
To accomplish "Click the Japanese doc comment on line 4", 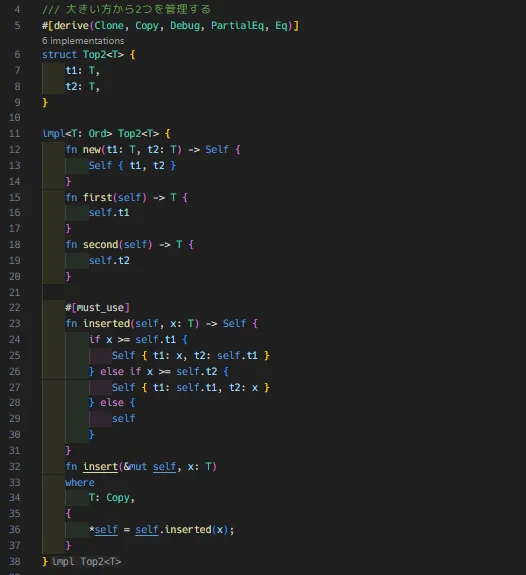I will (x=127, y=9).
